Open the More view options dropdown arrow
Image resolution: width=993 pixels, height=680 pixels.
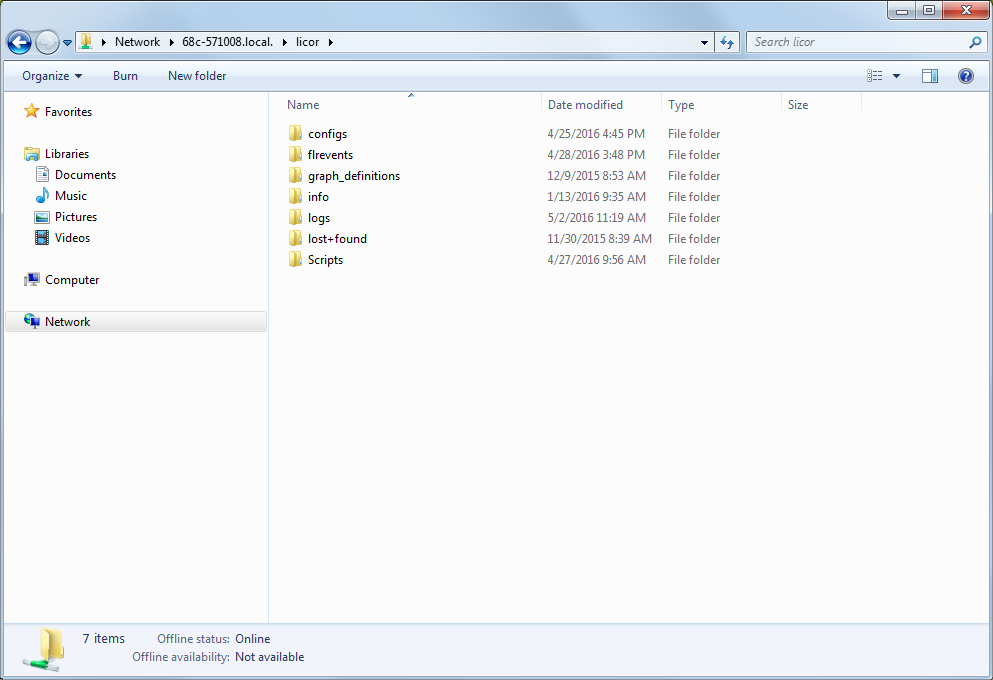click(896, 76)
